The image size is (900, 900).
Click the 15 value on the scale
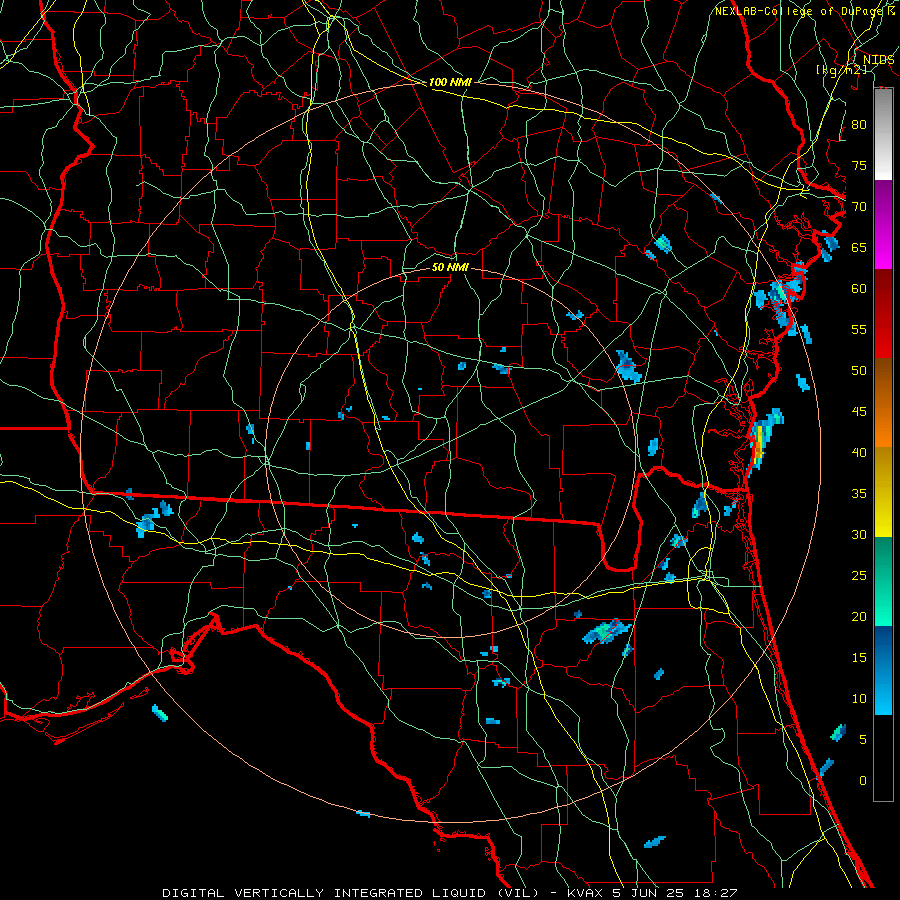pos(859,658)
